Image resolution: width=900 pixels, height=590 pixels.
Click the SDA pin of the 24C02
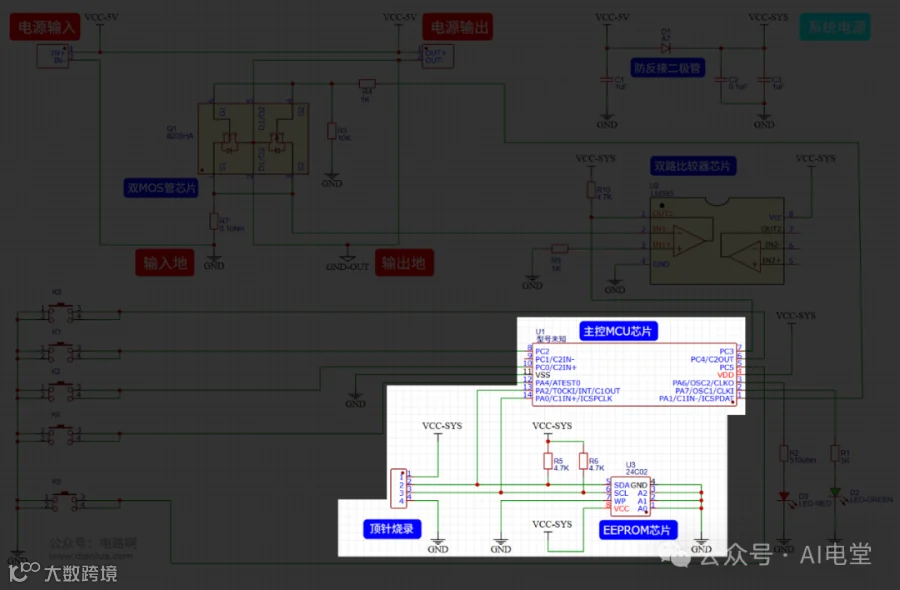click(622, 485)
